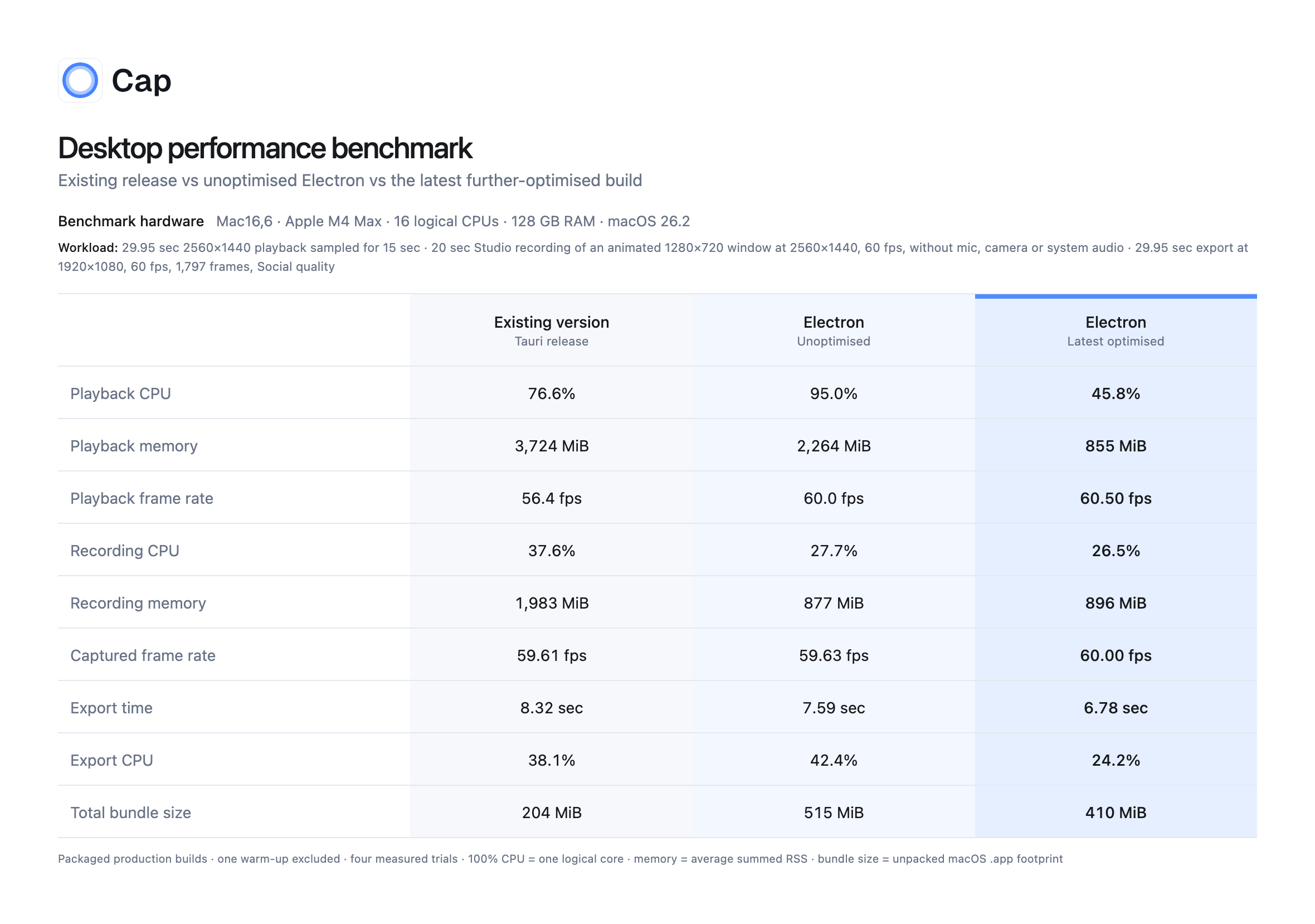This screenshot has width=1315, height=924.
Task: Click the "24.2%" Export CPU value
Action: (1116, 760)
